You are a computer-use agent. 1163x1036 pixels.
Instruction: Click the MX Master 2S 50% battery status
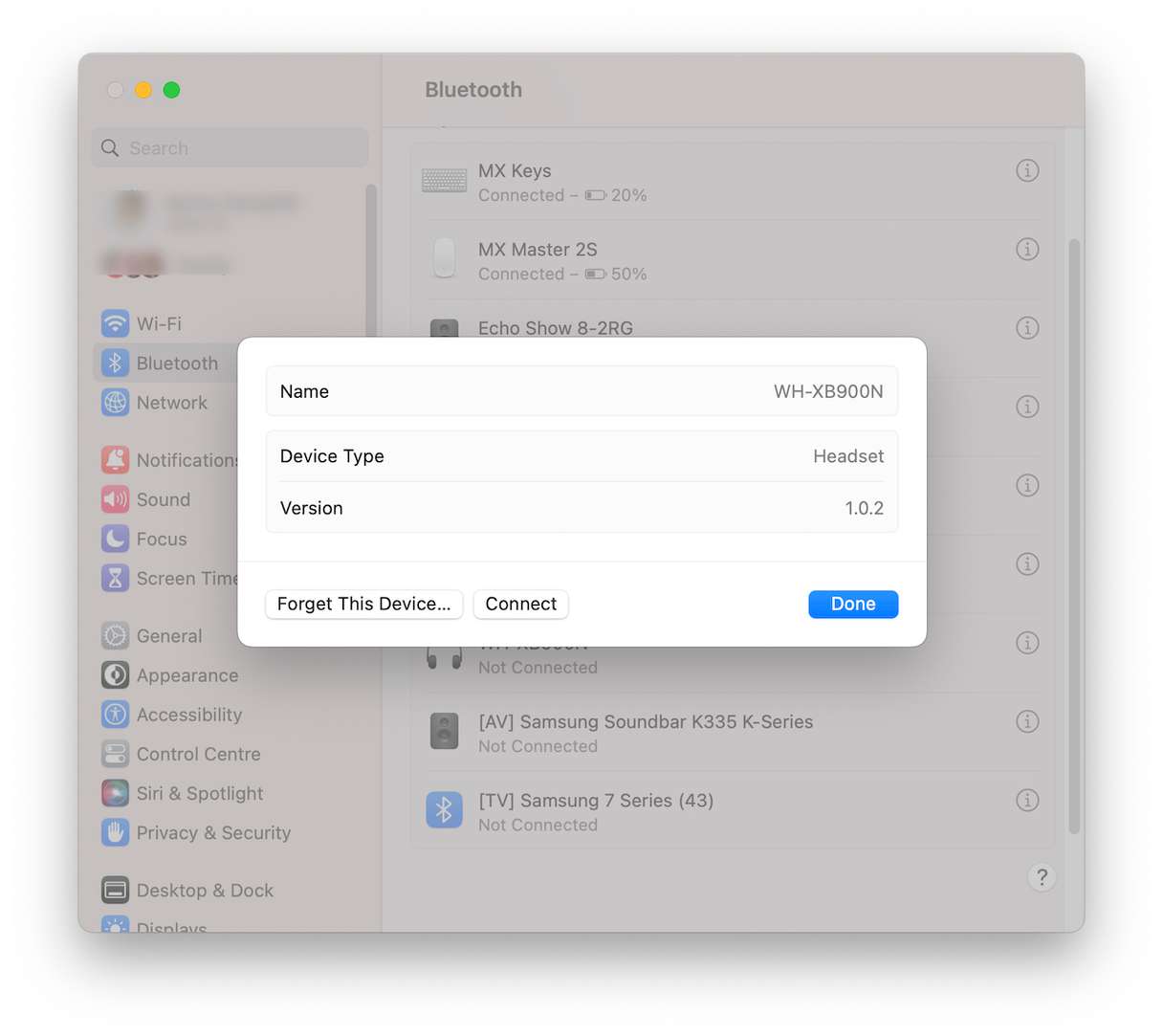pos(616,274)
